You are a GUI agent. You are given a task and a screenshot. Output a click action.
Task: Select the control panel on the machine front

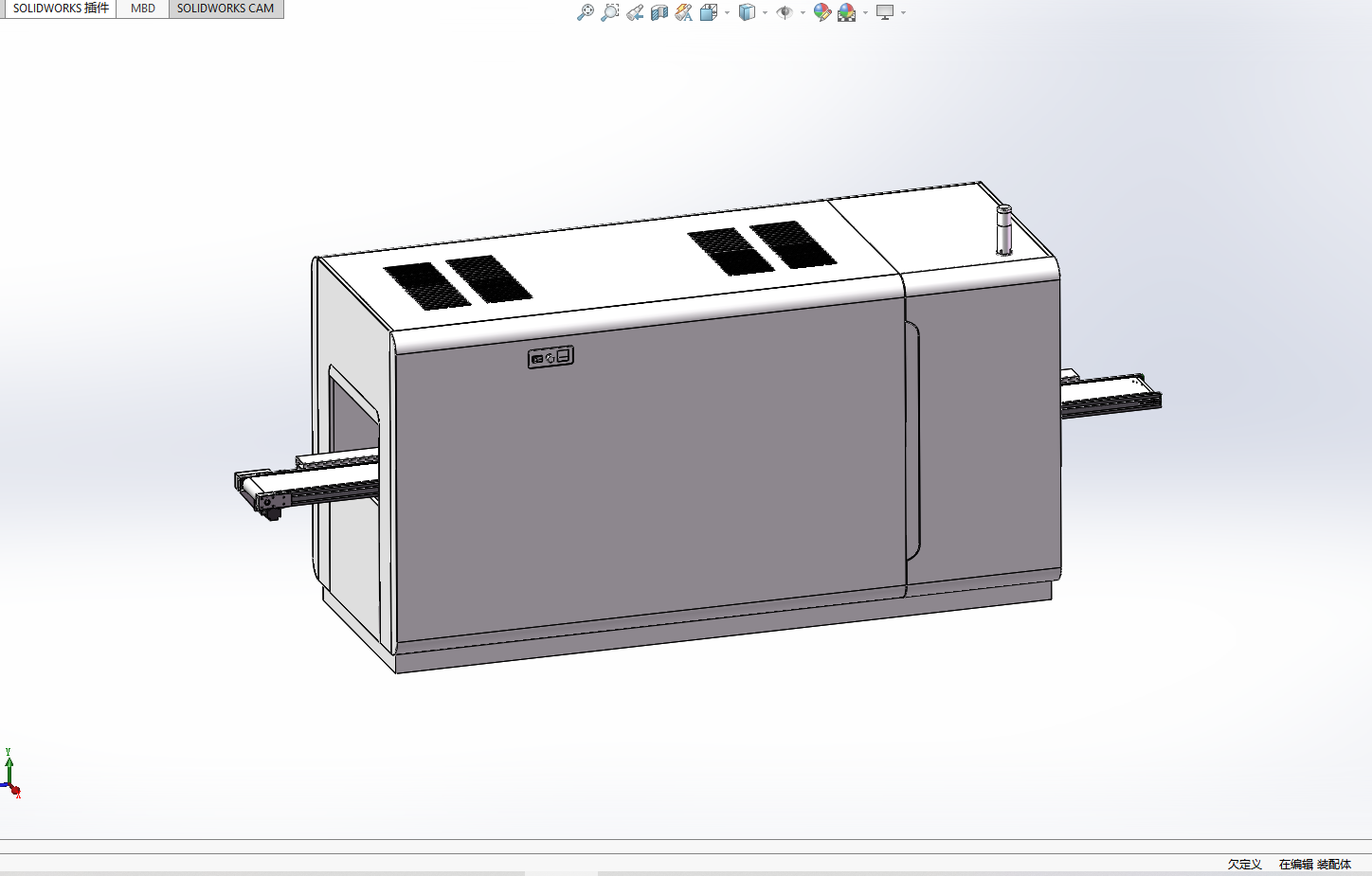[551, 357]
